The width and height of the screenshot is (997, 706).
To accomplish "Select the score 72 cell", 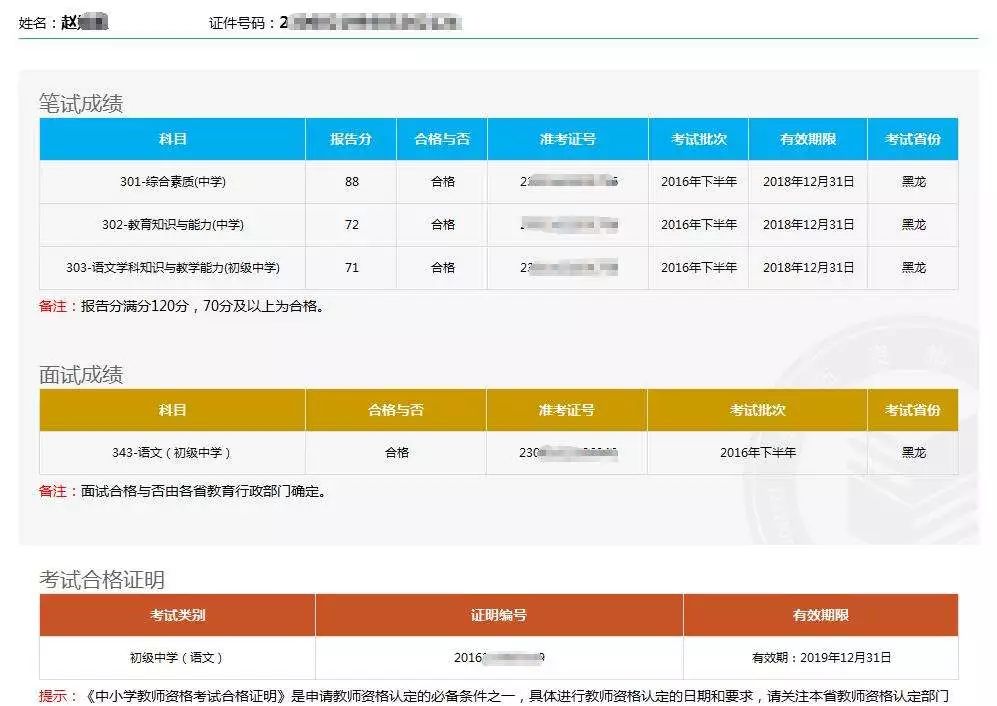I will pyautogui.click(x=351, y=225).
